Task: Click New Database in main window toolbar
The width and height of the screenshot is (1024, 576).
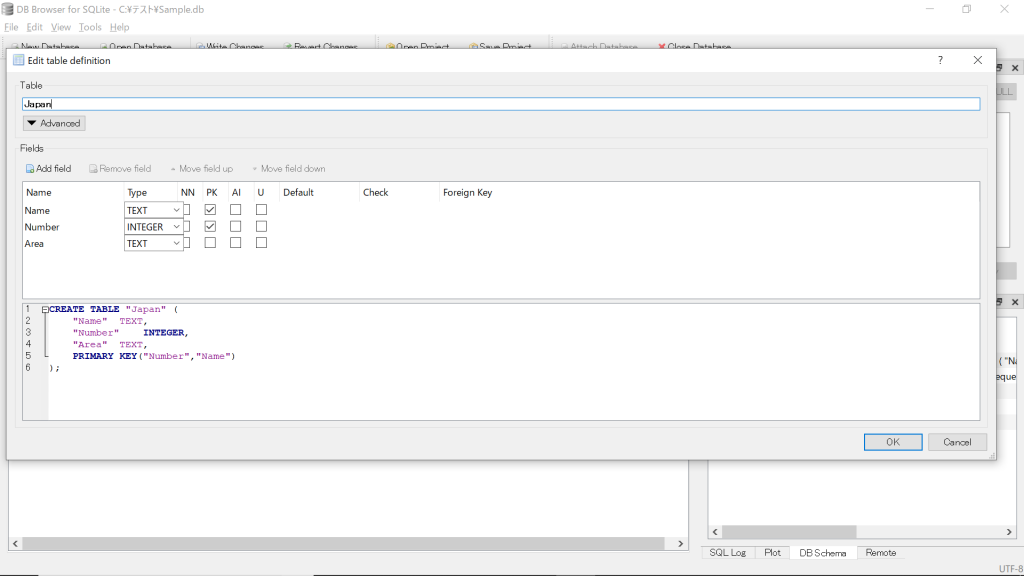Action: click(46, 46)
